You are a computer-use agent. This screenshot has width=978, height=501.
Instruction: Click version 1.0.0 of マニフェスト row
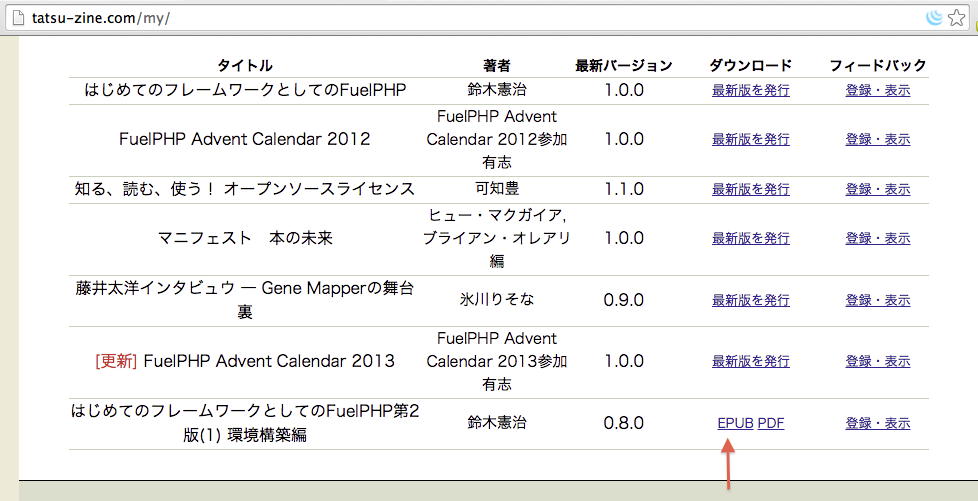pos(624,238)
